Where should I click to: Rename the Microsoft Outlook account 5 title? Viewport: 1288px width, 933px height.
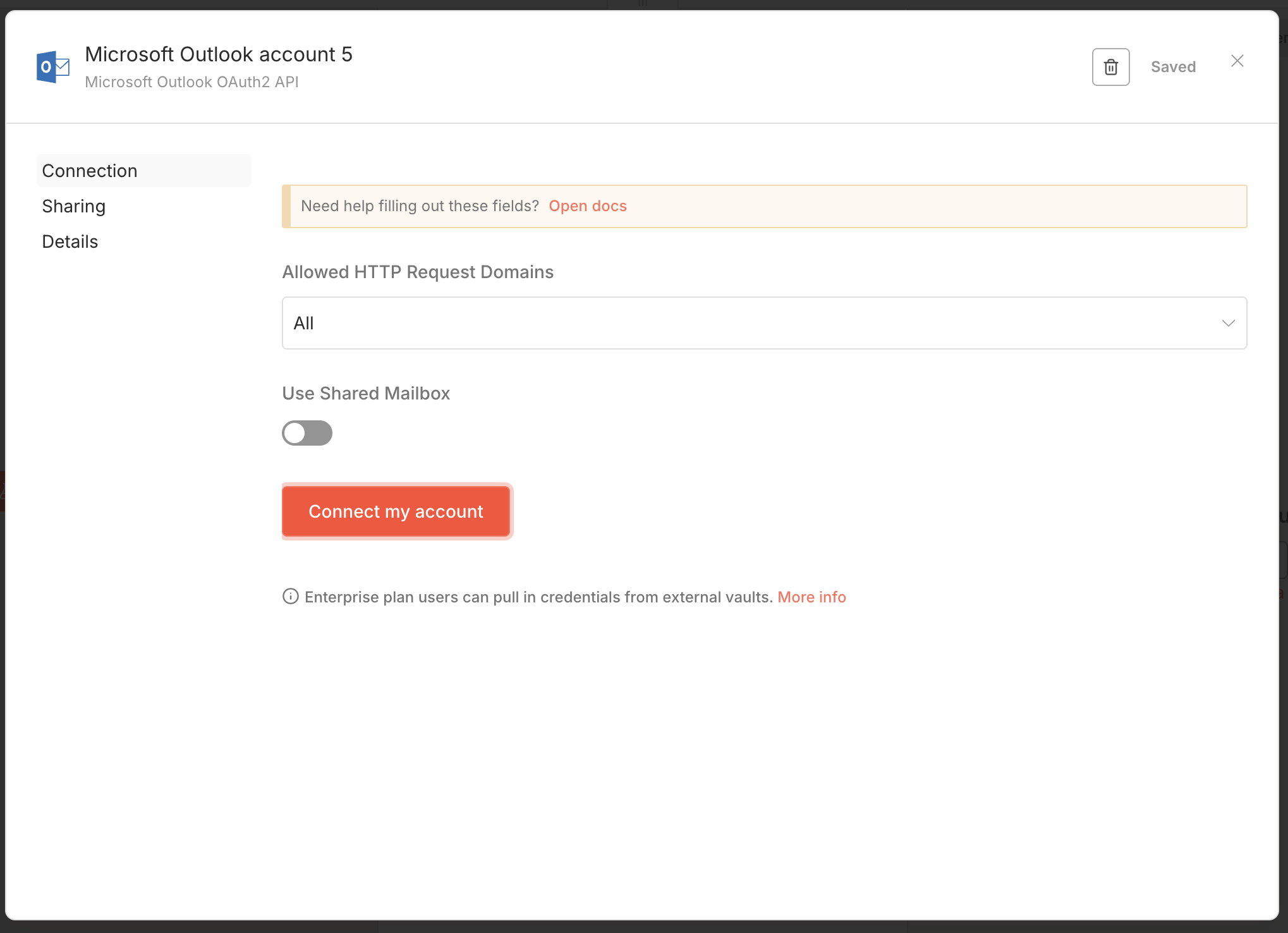[x=219, y=54]
